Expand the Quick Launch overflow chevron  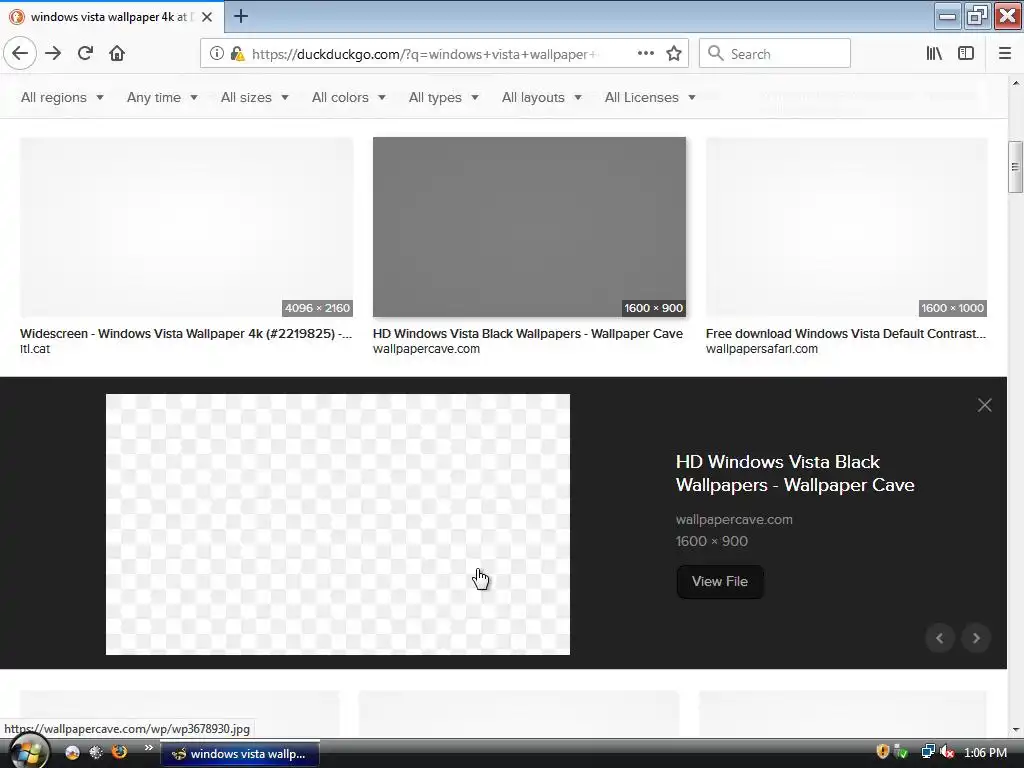point(149,748)
